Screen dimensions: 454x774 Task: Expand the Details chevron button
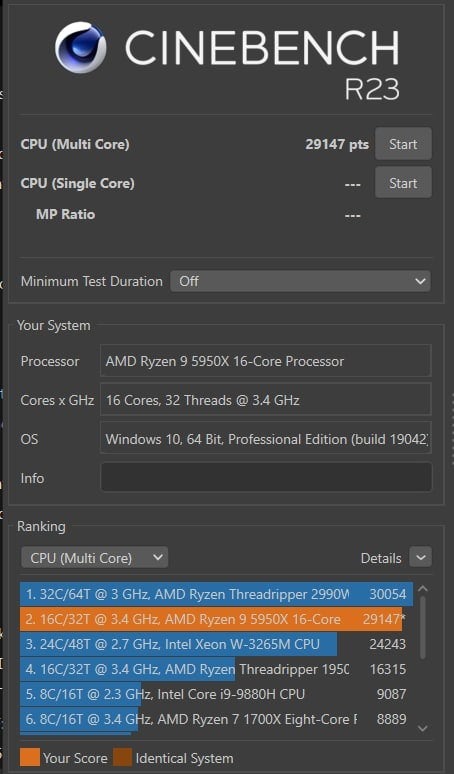[x=420, y=558]
